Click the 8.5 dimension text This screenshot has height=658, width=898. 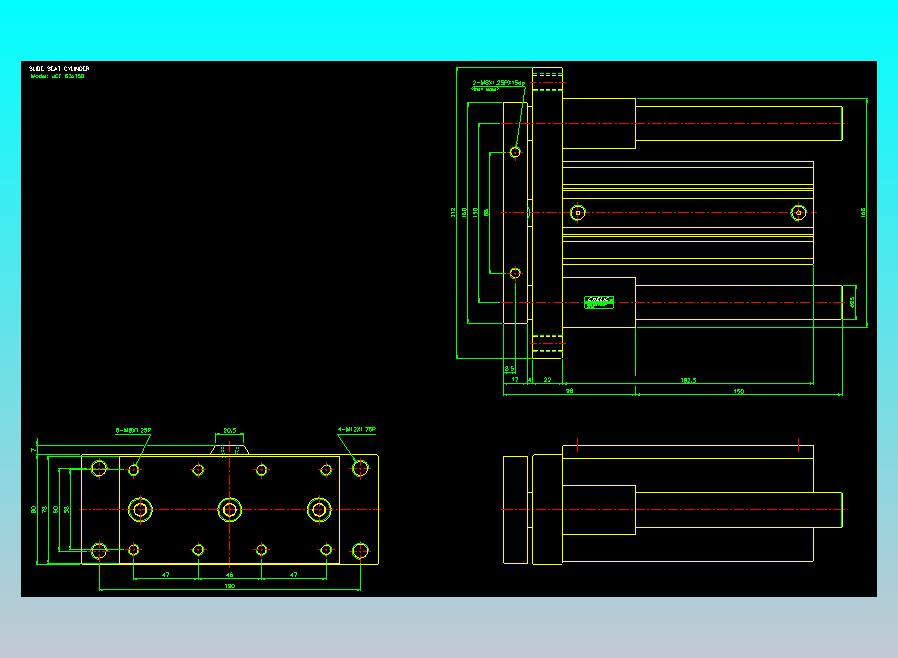click(x=509, y=369)
